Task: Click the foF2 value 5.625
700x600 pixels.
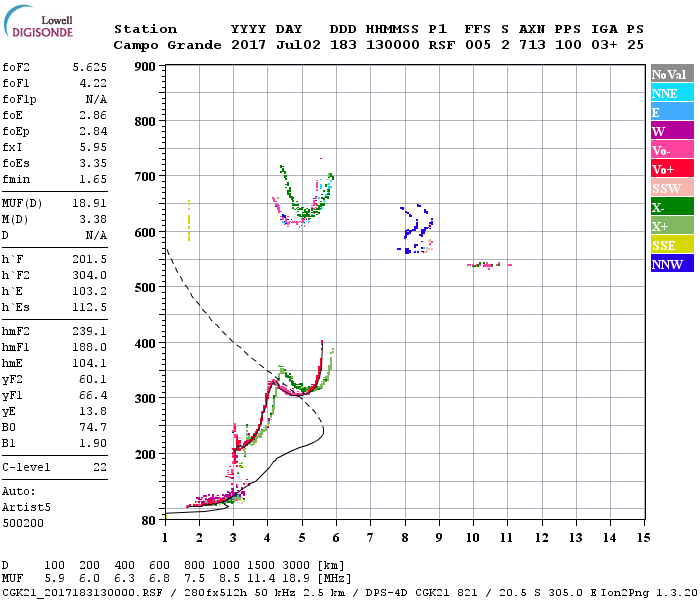Action: point(90,67)
